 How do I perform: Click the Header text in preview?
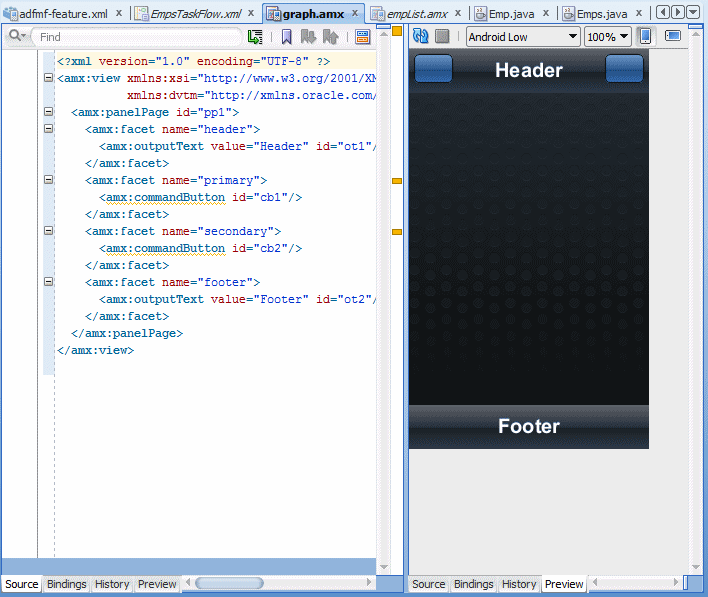pos(529,70)
